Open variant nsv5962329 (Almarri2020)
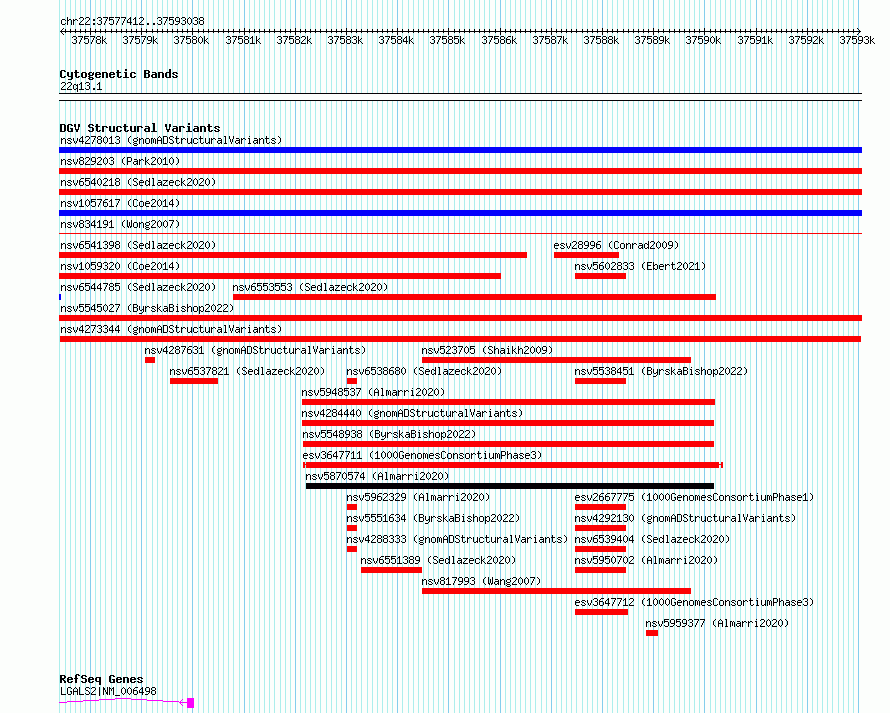The image size is (890, 713). pos(418,497)
